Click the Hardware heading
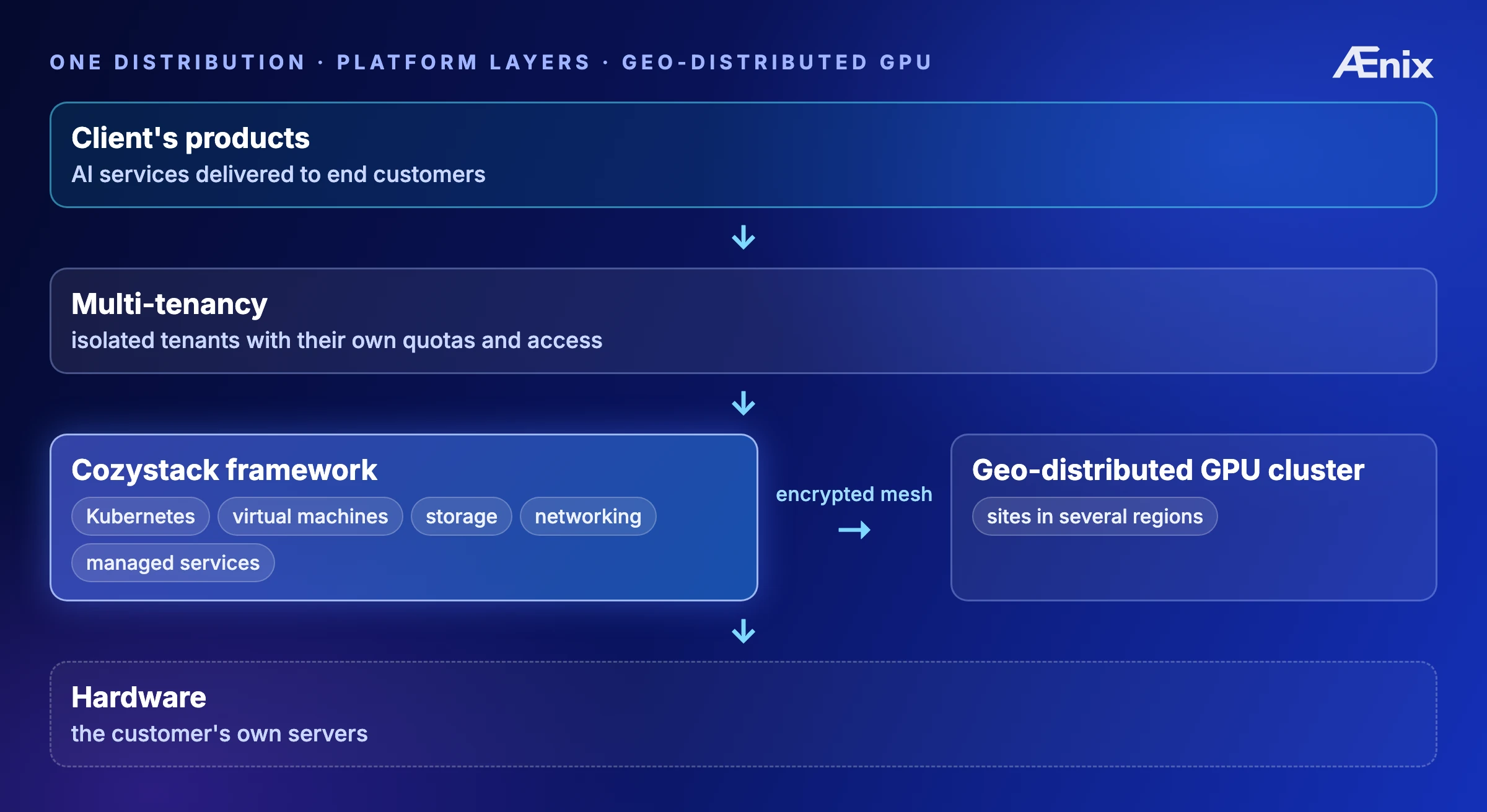Viewport: 1487px width, 812px height. tap(139, 697)
